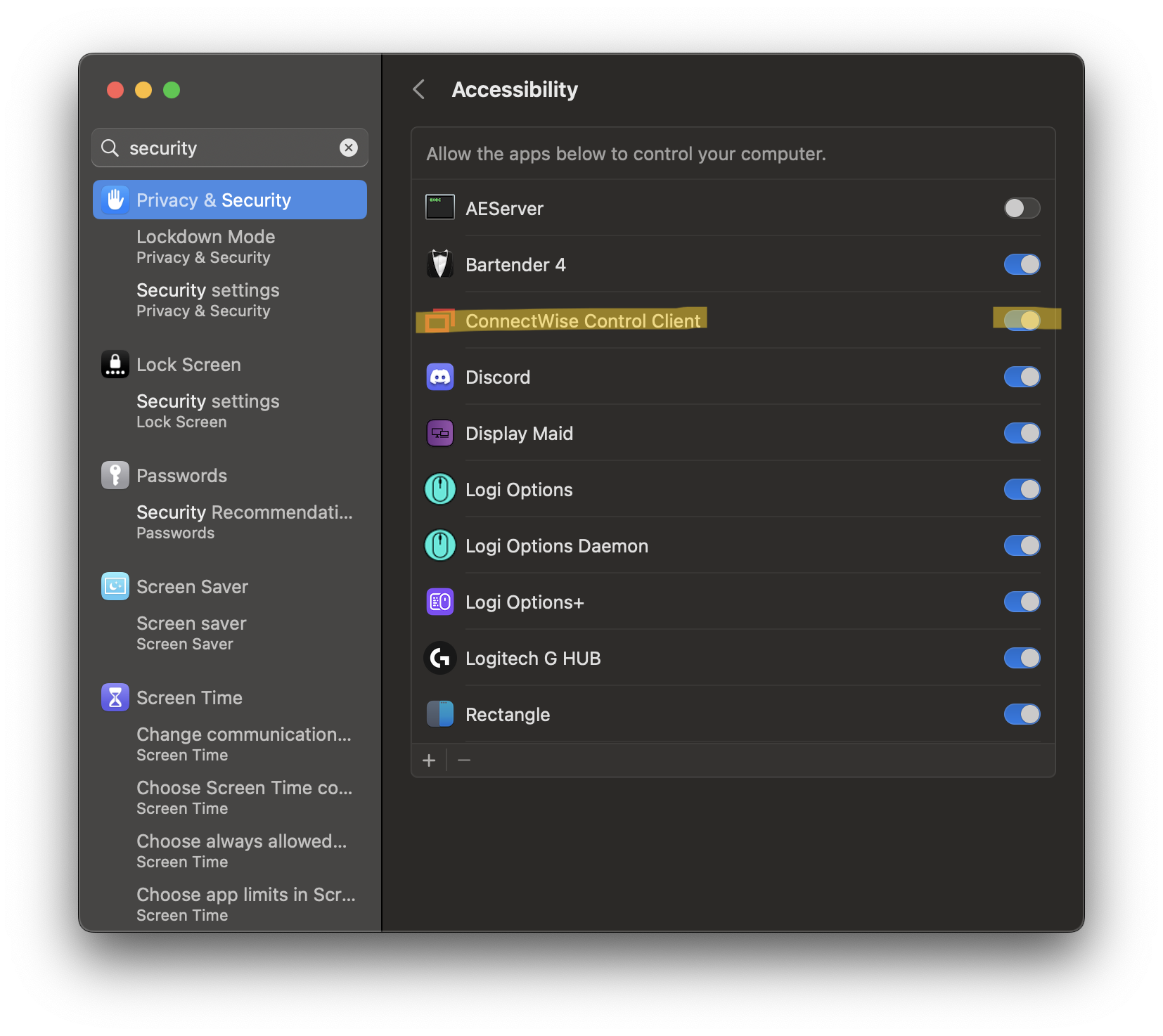Image resolution: width=1163 pixels, height=1036 pixels.
Task: Select the Discord row label
Action: pos(498,377)
